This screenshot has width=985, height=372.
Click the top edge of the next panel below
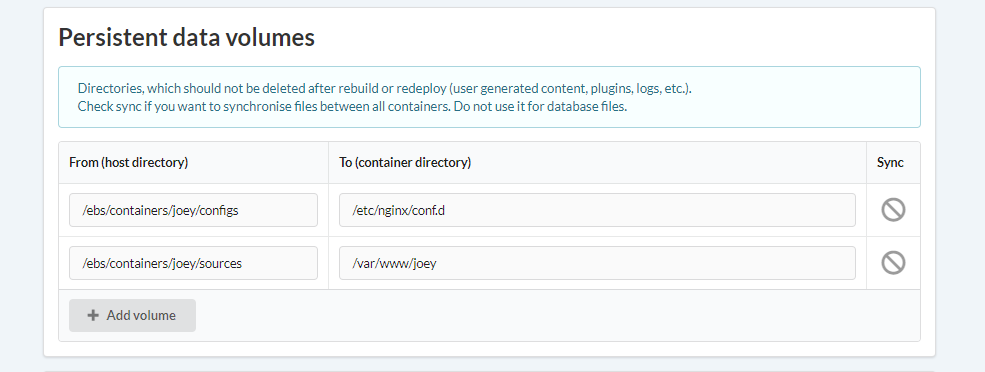489,371
